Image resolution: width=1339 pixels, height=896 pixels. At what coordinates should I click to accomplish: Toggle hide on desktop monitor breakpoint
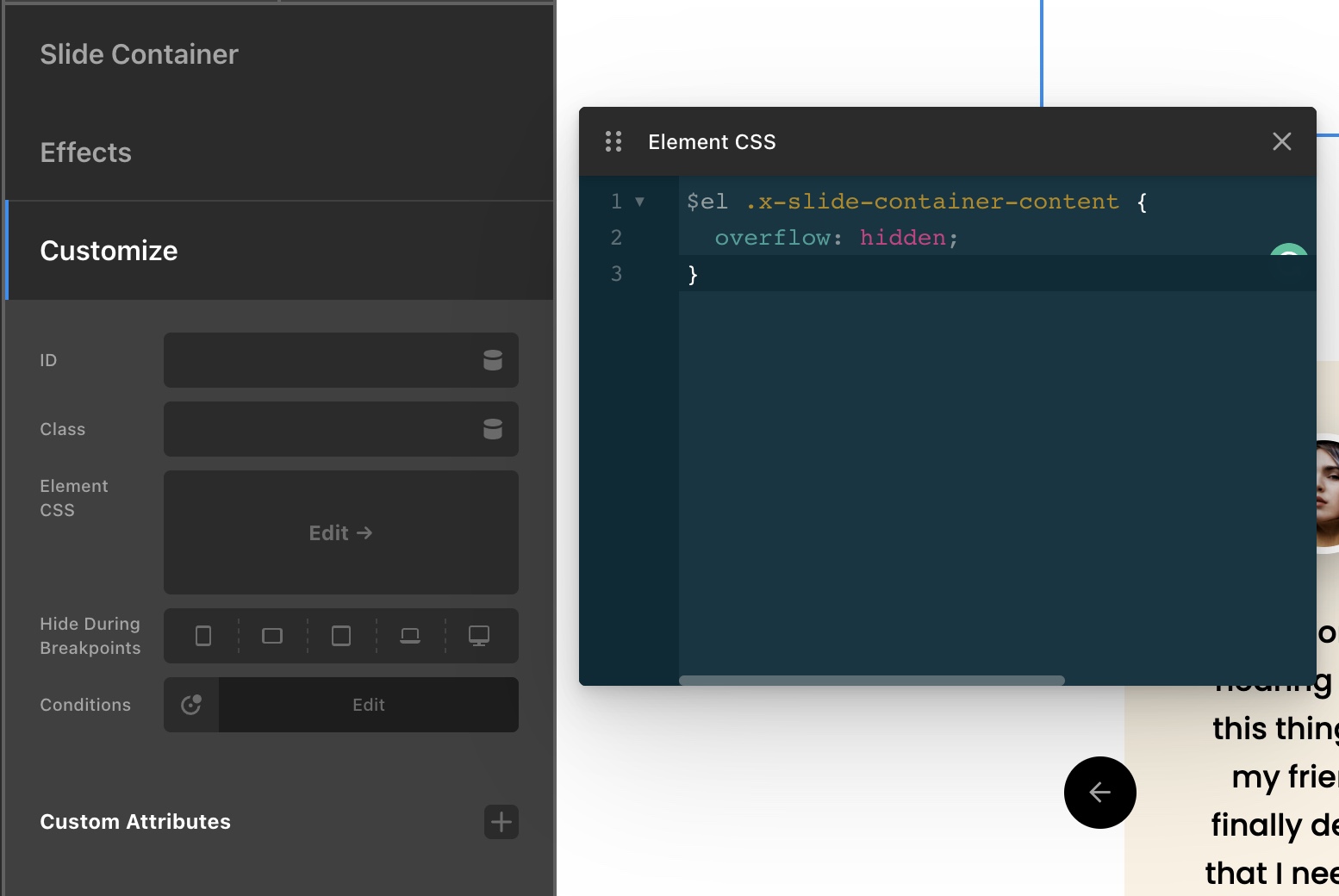(x=479, y=636)
